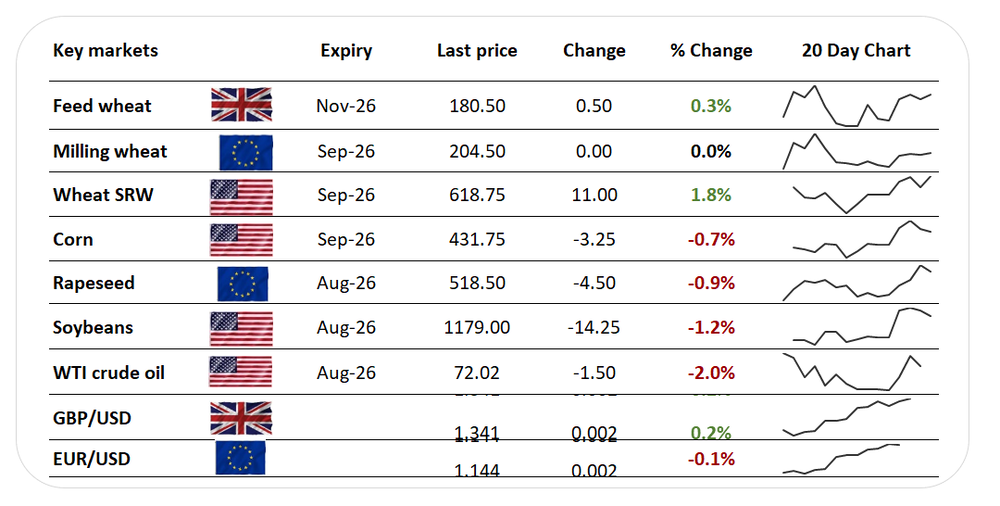
Task: Select the EU flag beside Rapeseed
Action: (x=242, y=284)
